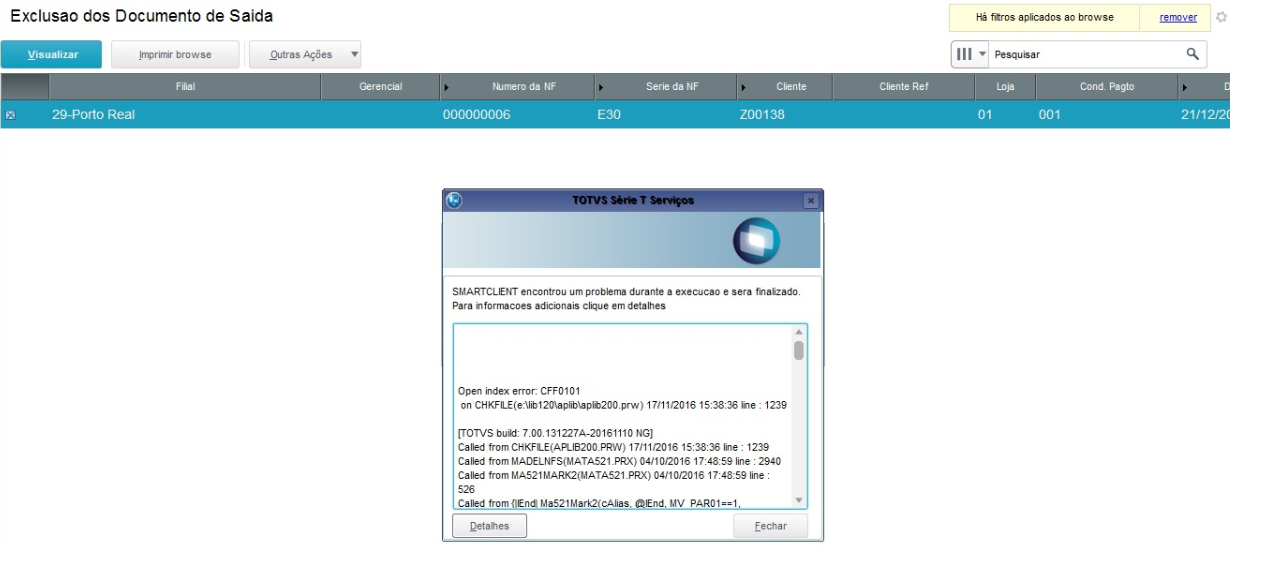This screenshot has width=1266, height=565.
Task: Click the Fechar button in error dialog
Action: click(770, 526)
